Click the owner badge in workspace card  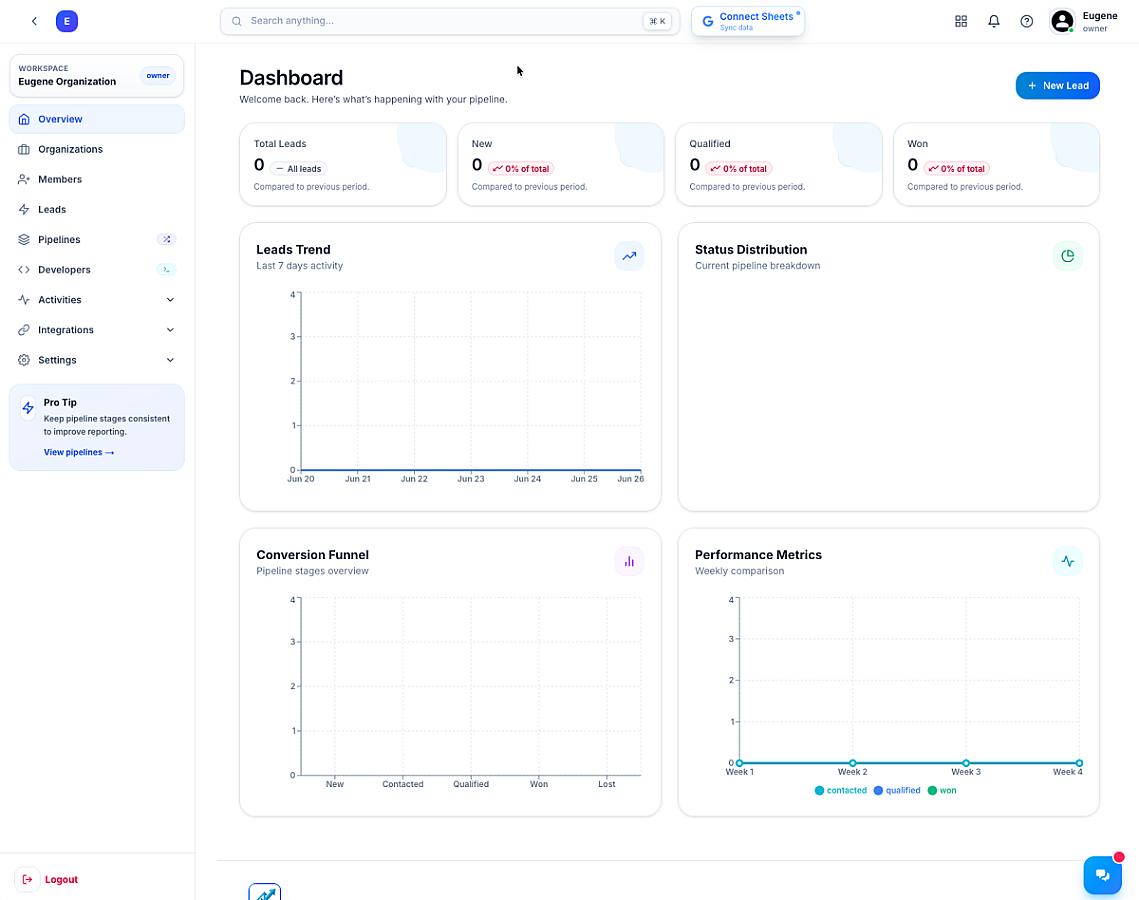point(158,76)
